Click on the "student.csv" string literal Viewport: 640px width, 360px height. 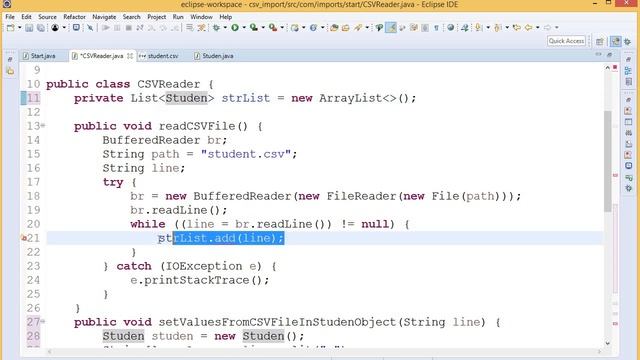pos(246,154)
